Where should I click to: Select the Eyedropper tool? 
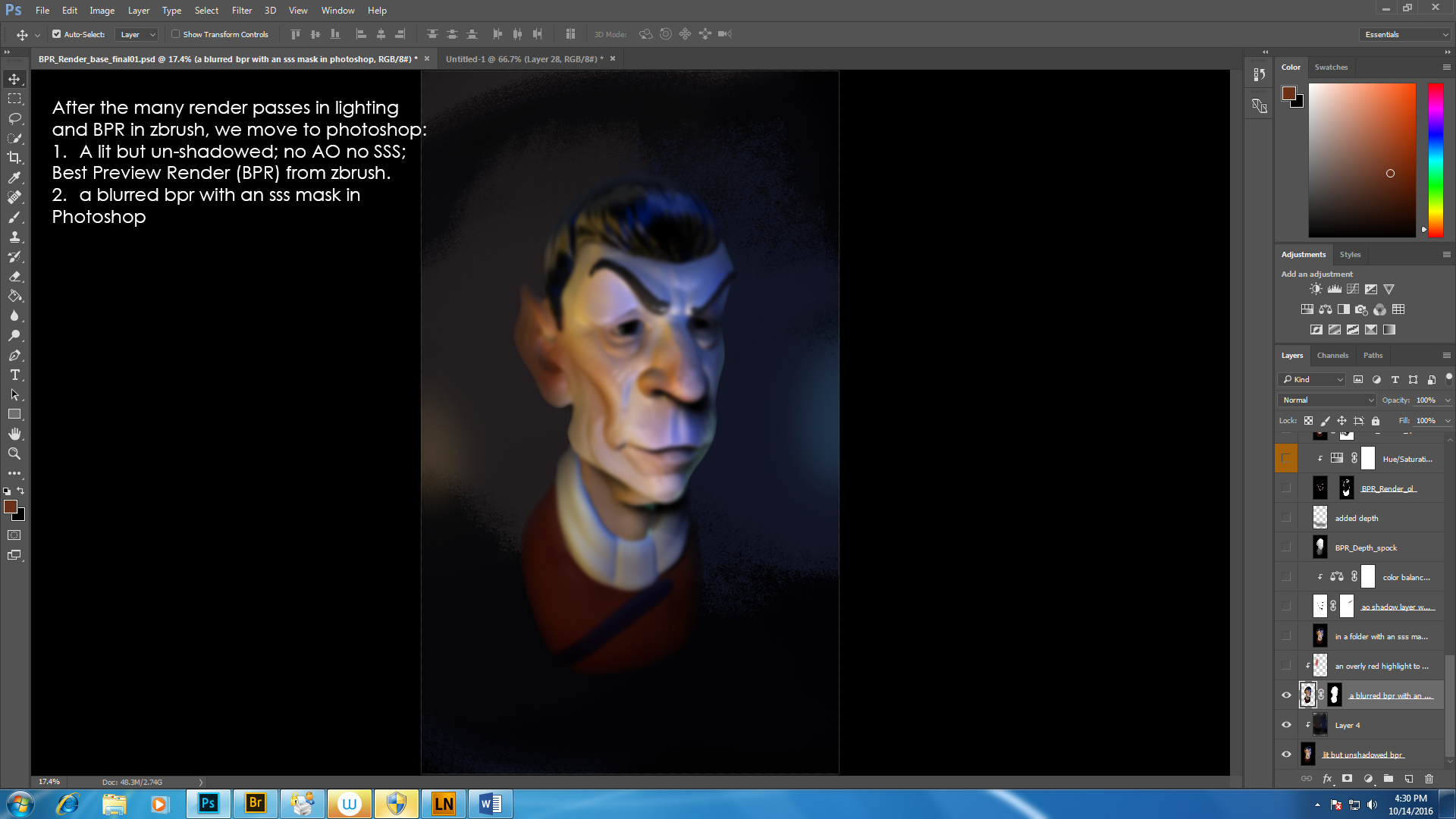pos(14,177)
